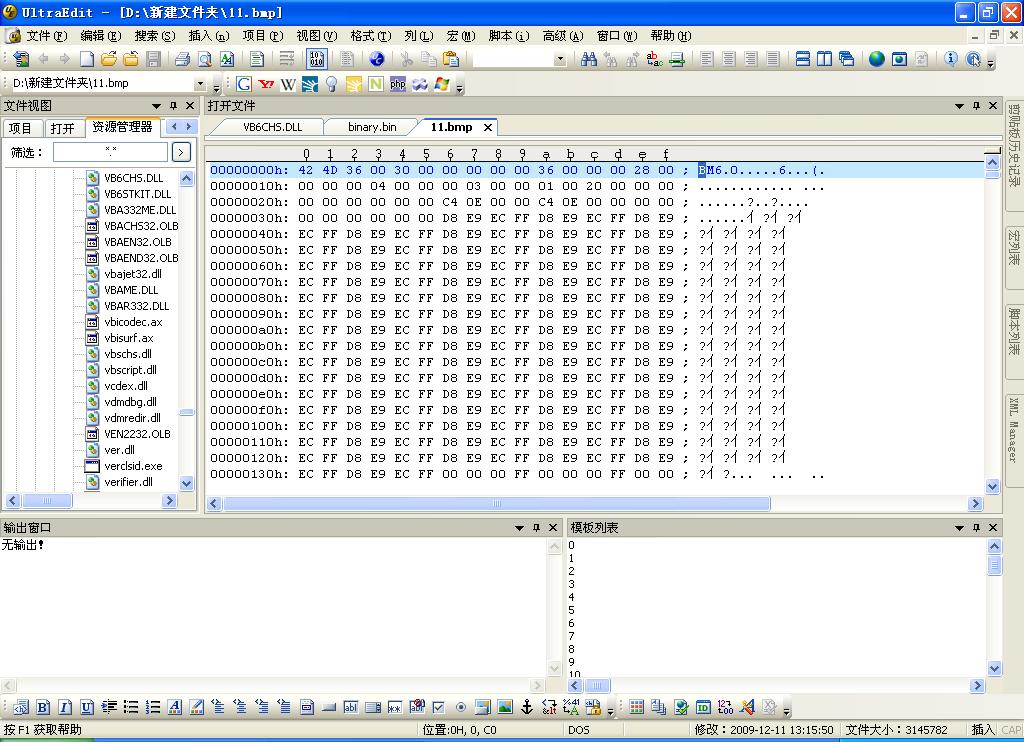1024x742 pixels.
Task: Pin the 文件视图 panel
Action: point(173,106)
